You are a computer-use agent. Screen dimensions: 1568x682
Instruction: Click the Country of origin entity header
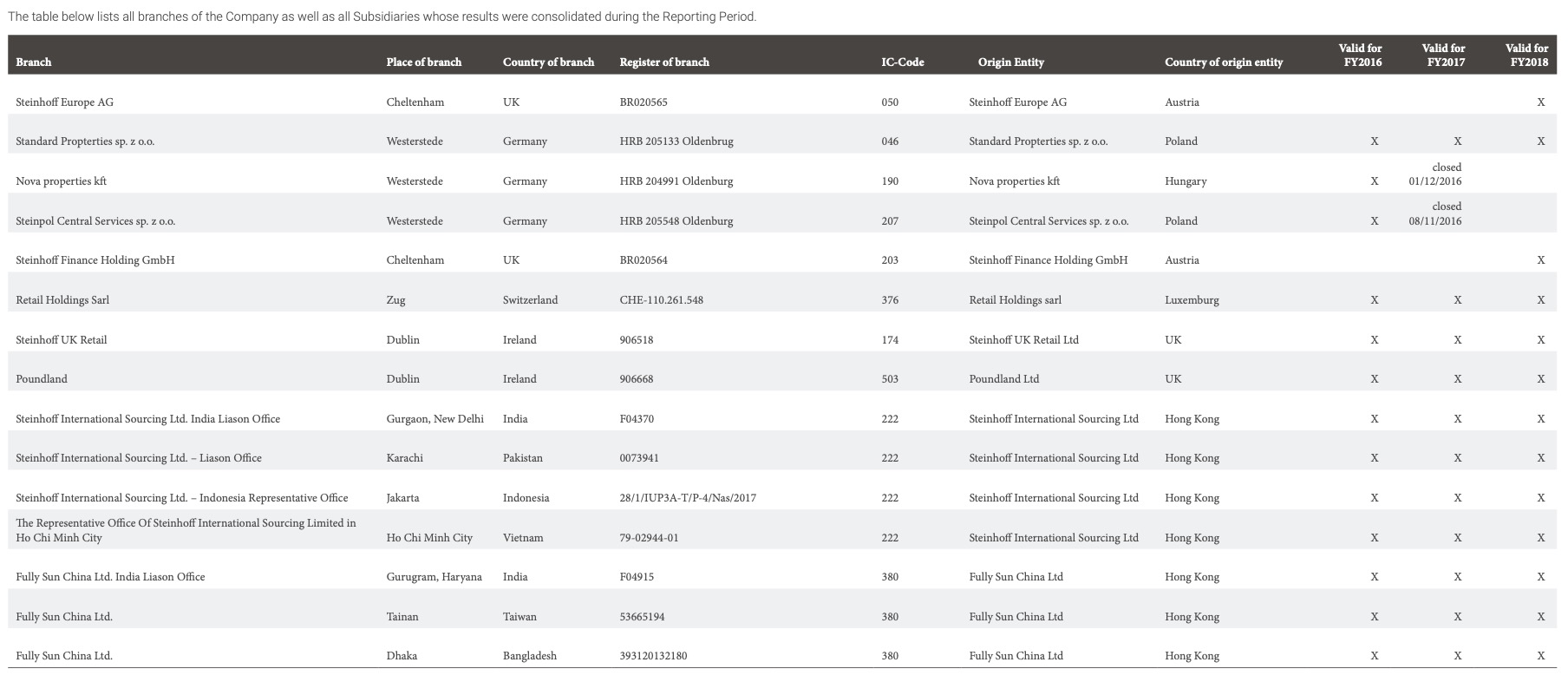(1223, 62)
